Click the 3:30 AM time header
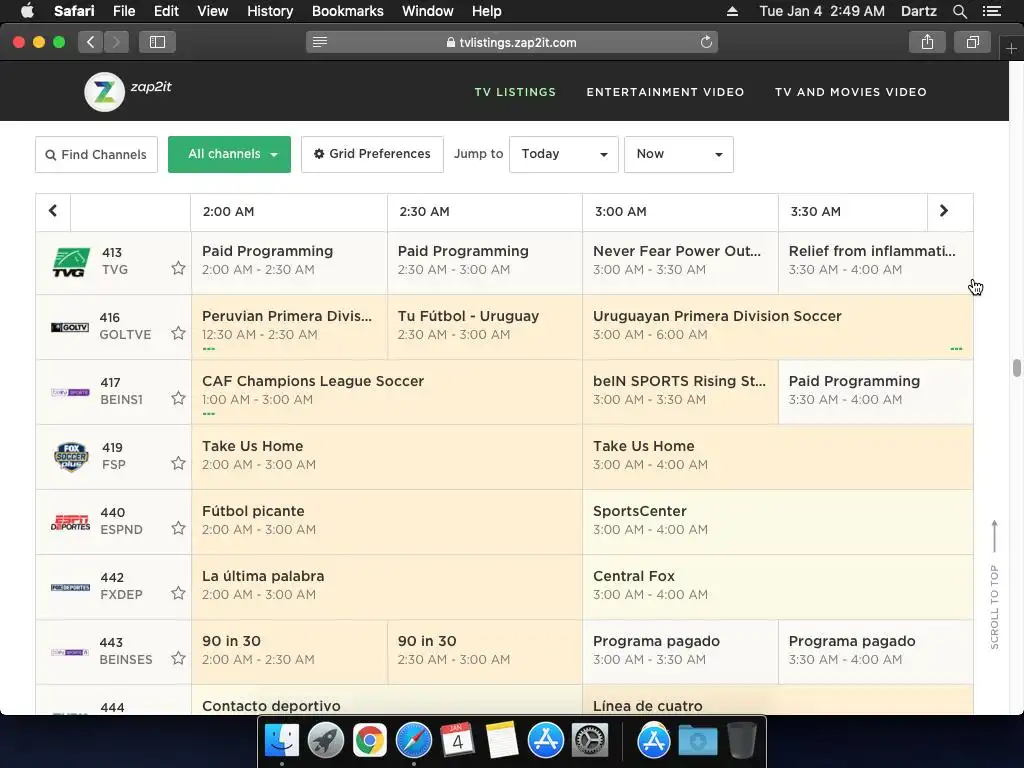Image resolution: width=1024 pixels, height=768 pixels. [x=816, y=212]
